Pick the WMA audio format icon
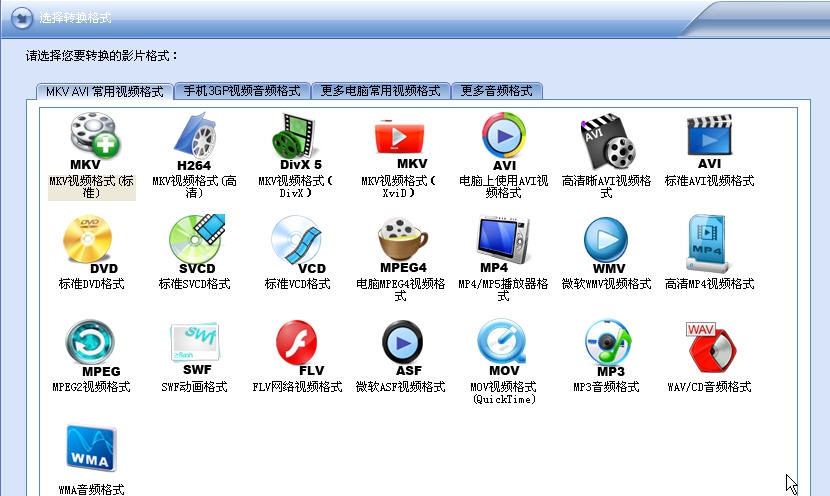830x496 pixels. coord(91,448)
